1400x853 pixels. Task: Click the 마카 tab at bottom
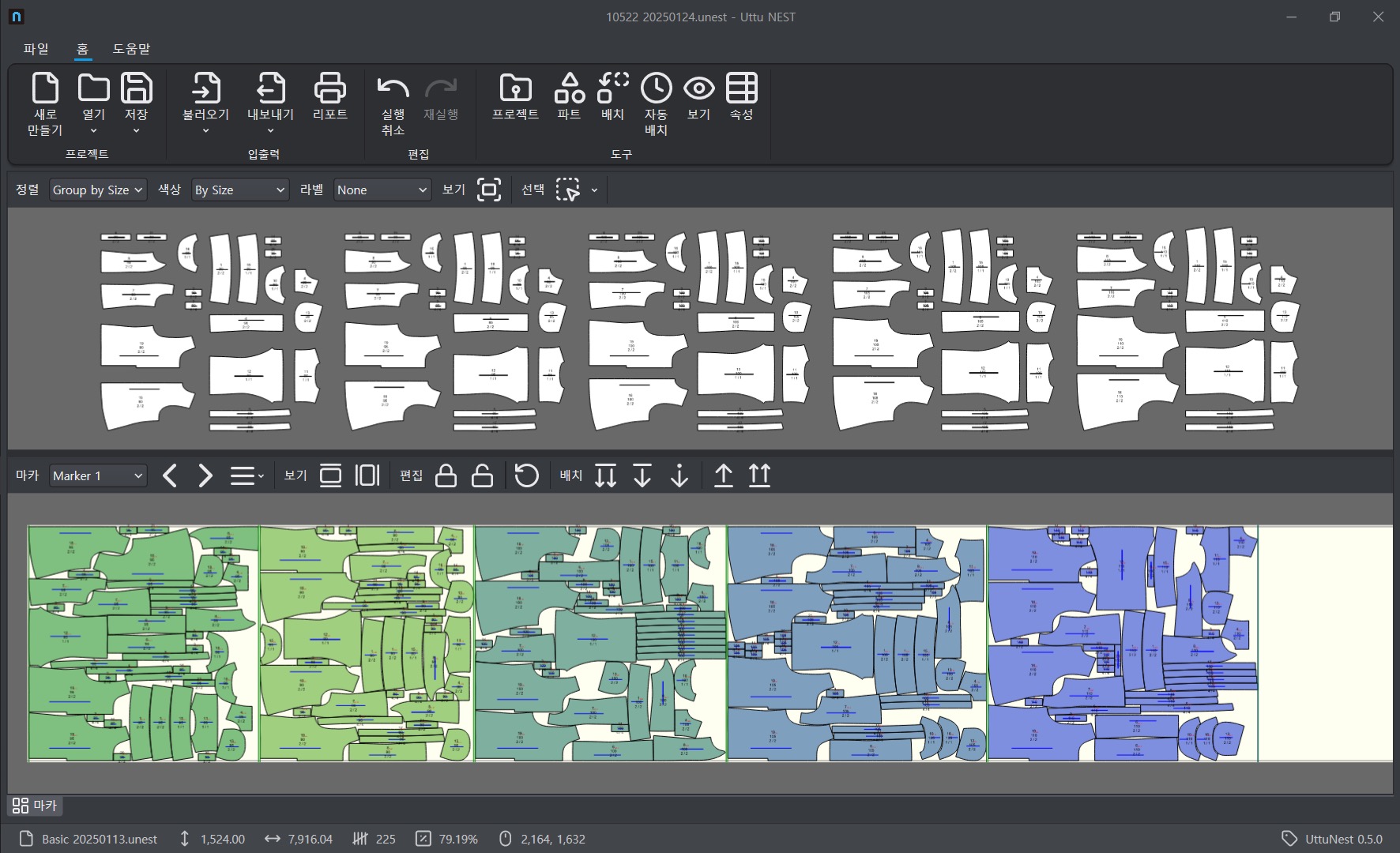click(36, 806)
